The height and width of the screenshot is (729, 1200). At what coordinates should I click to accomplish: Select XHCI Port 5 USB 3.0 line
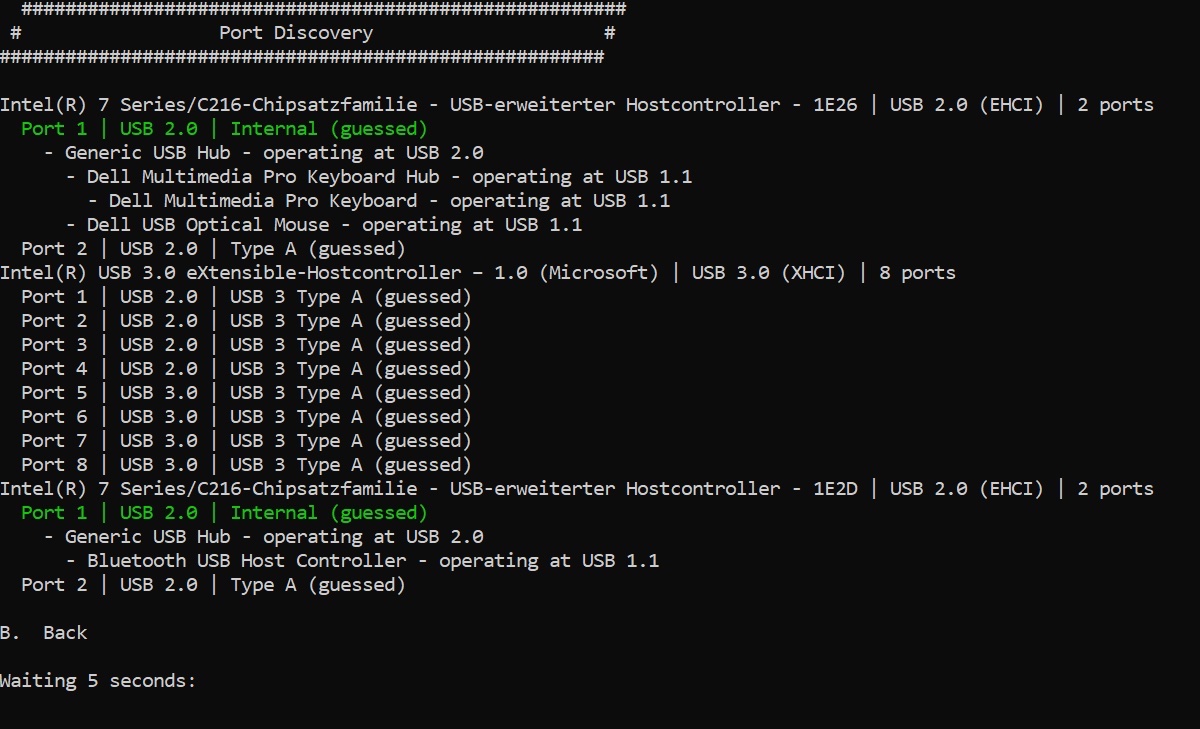(246, 393)
